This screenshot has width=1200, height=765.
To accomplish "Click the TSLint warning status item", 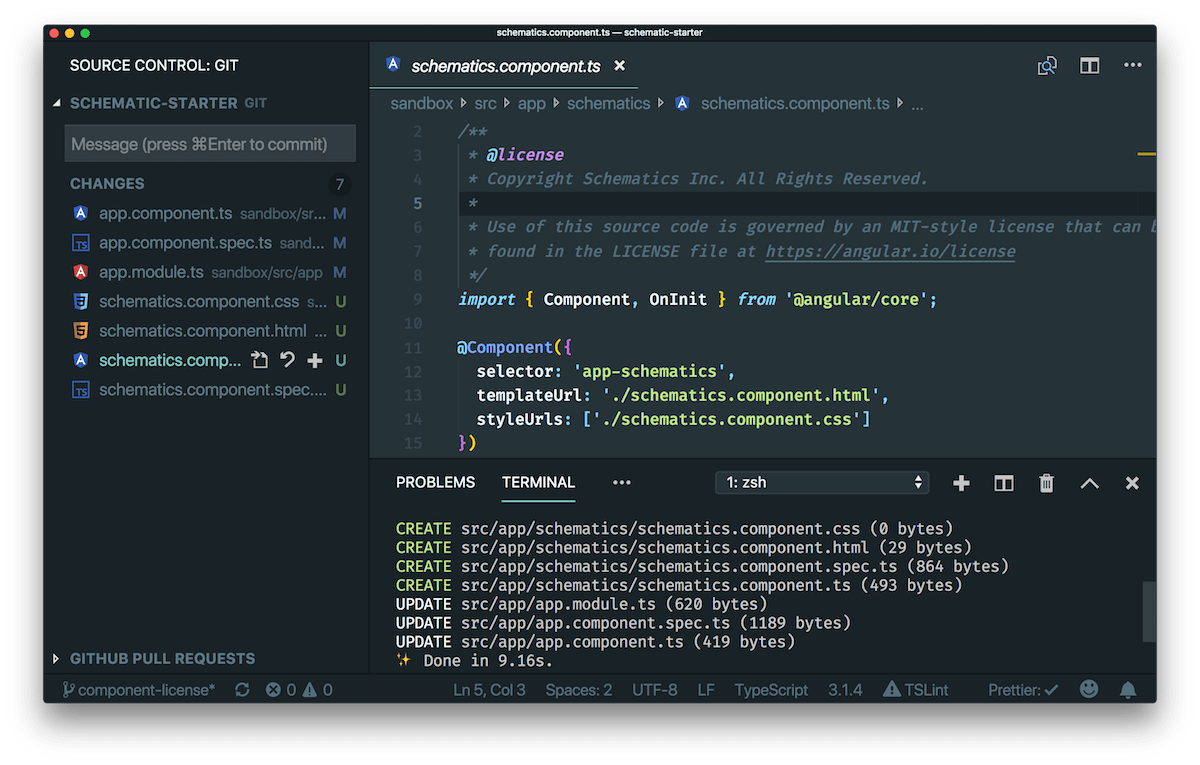I will click(x=916, y=690).
